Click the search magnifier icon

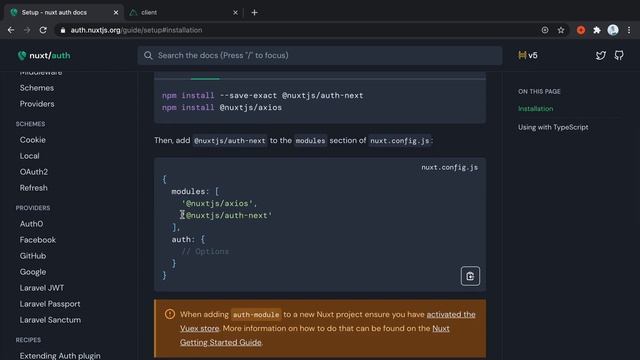tap(148, 56)
